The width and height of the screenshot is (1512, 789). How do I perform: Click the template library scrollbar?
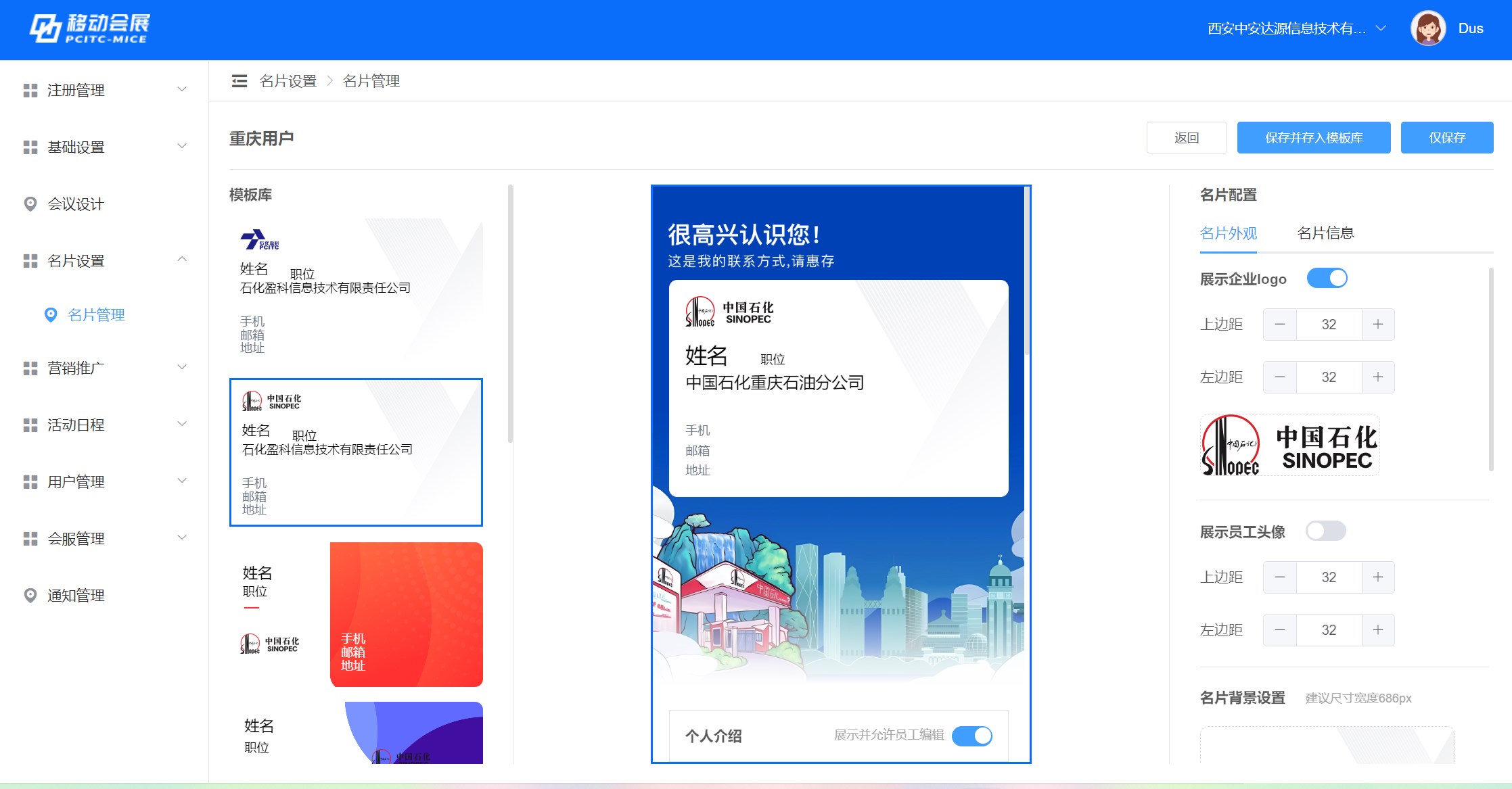510,314
